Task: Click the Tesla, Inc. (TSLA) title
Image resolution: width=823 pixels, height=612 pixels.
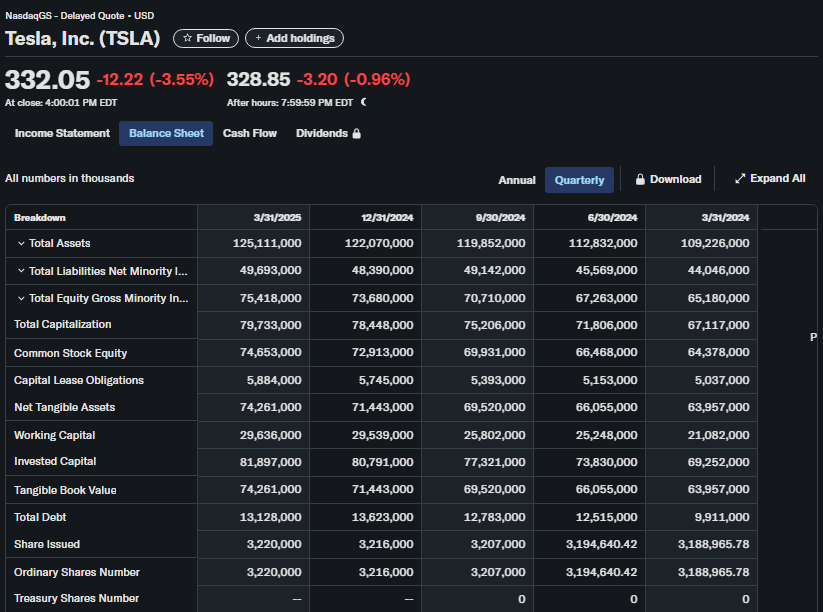Action: (x=82, y=38)
